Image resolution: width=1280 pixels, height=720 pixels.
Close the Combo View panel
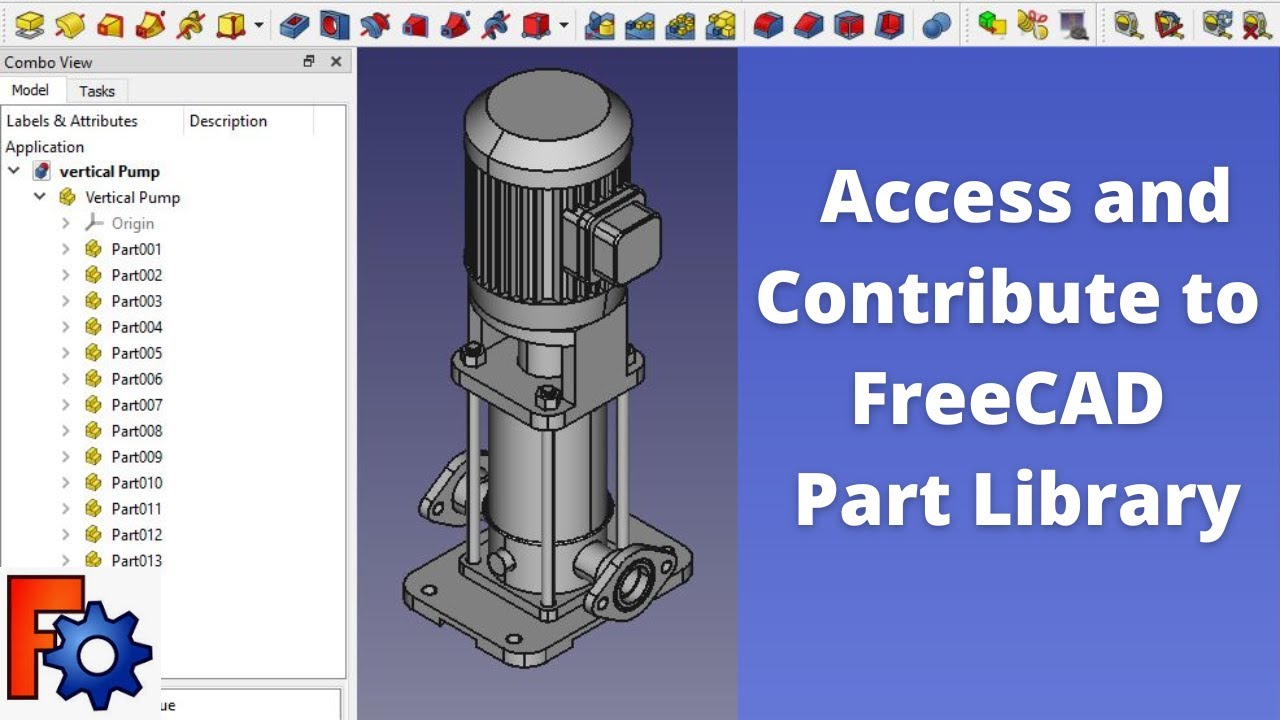point(336,62)
